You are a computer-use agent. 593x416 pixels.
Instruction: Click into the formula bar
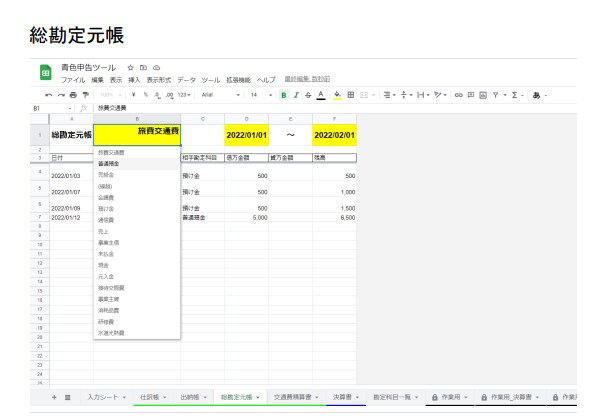pos(333,109)
